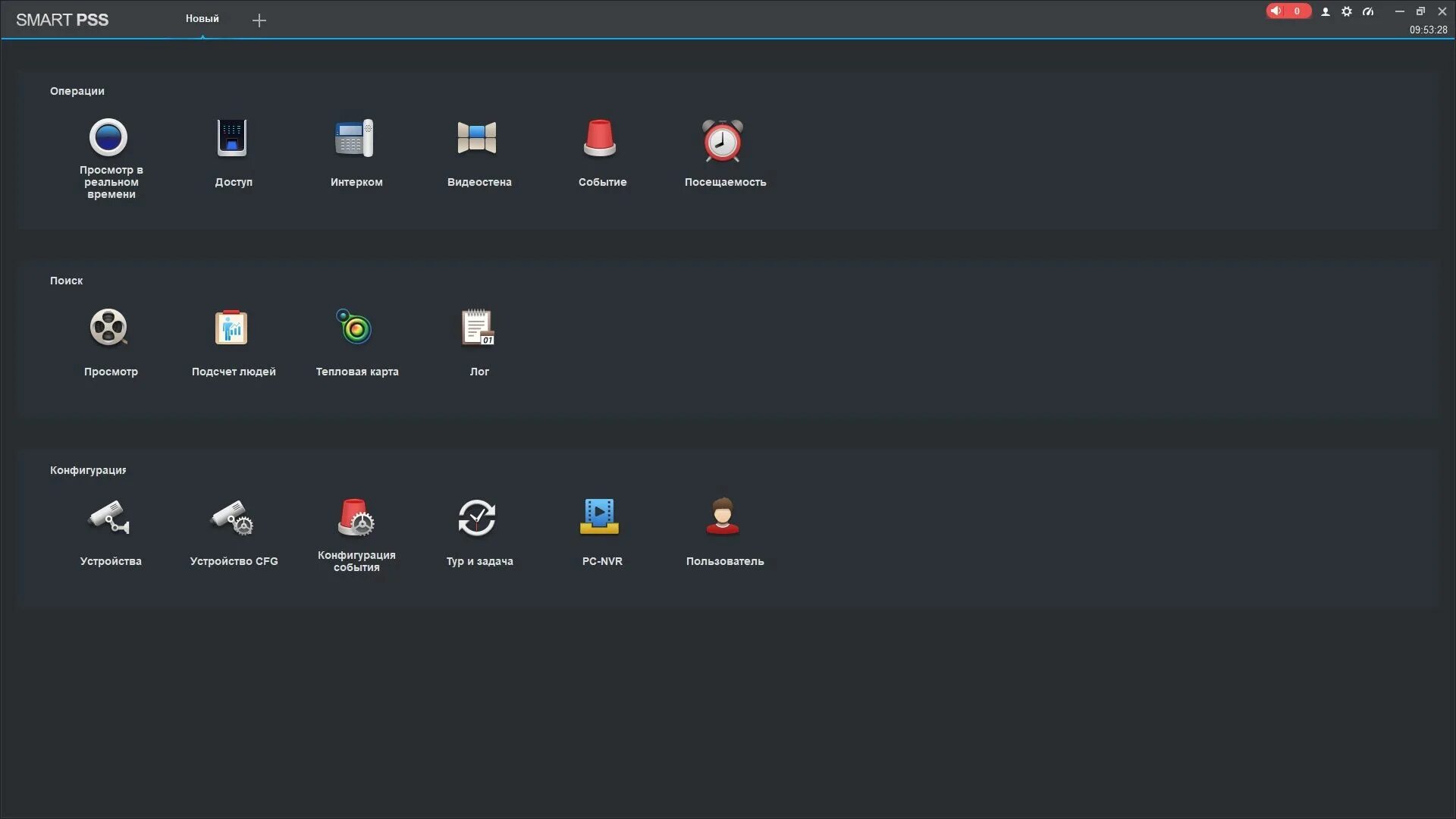Switch to the Новый tab
1456x819 pixels.
click(x=202, y=19)
